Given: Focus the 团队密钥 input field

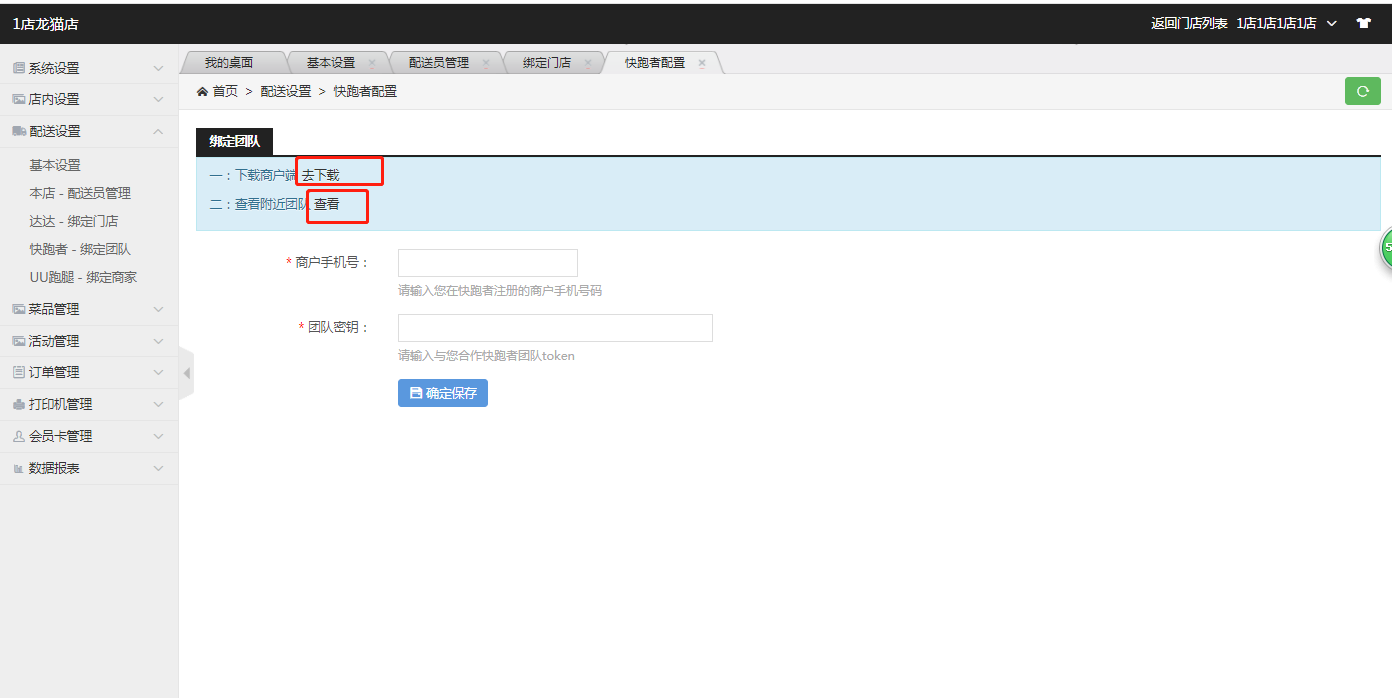Looking at the screenshot, I should (x=554, y=328).
